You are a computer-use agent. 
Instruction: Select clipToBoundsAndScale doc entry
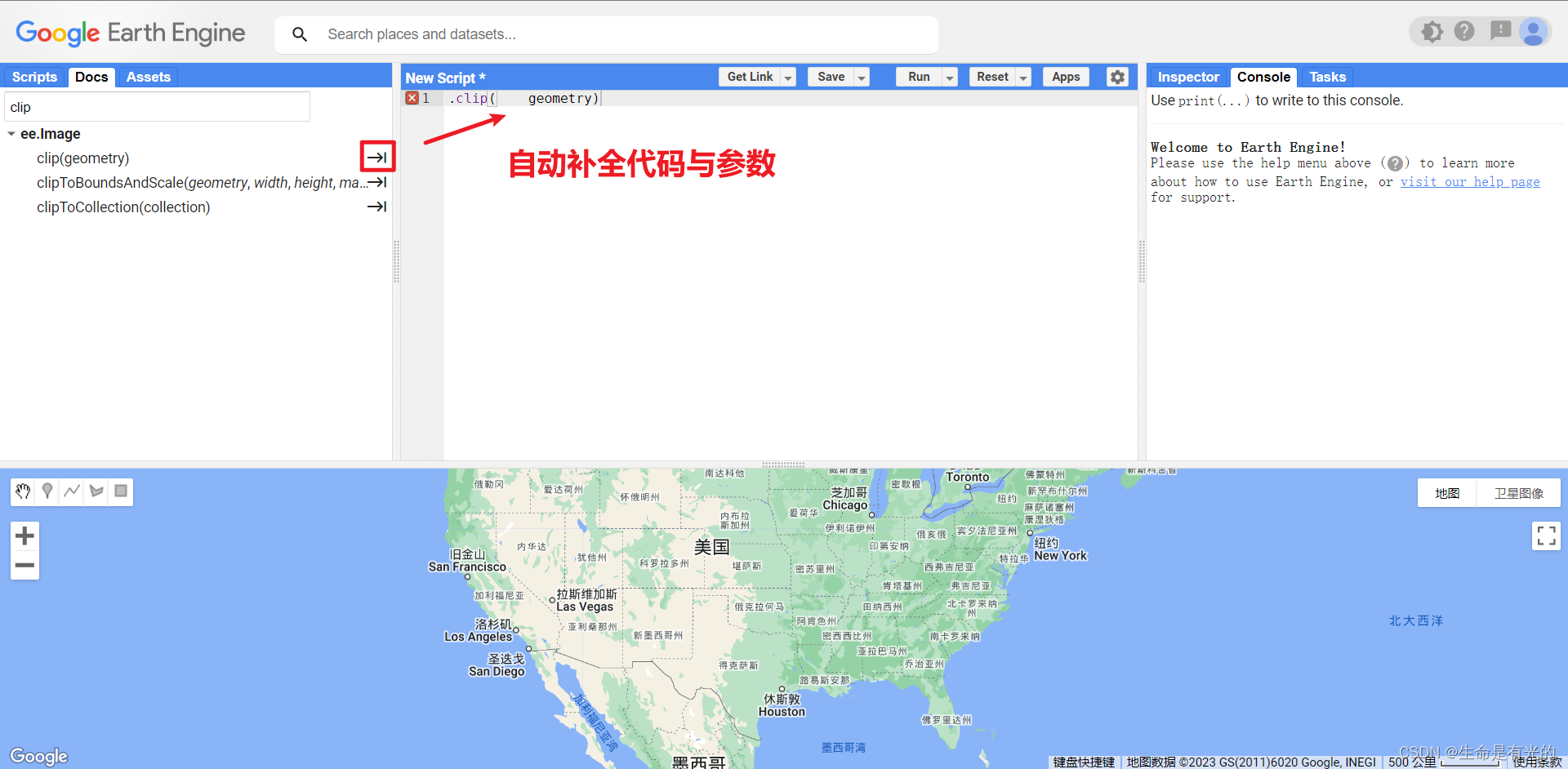[202, 182]
